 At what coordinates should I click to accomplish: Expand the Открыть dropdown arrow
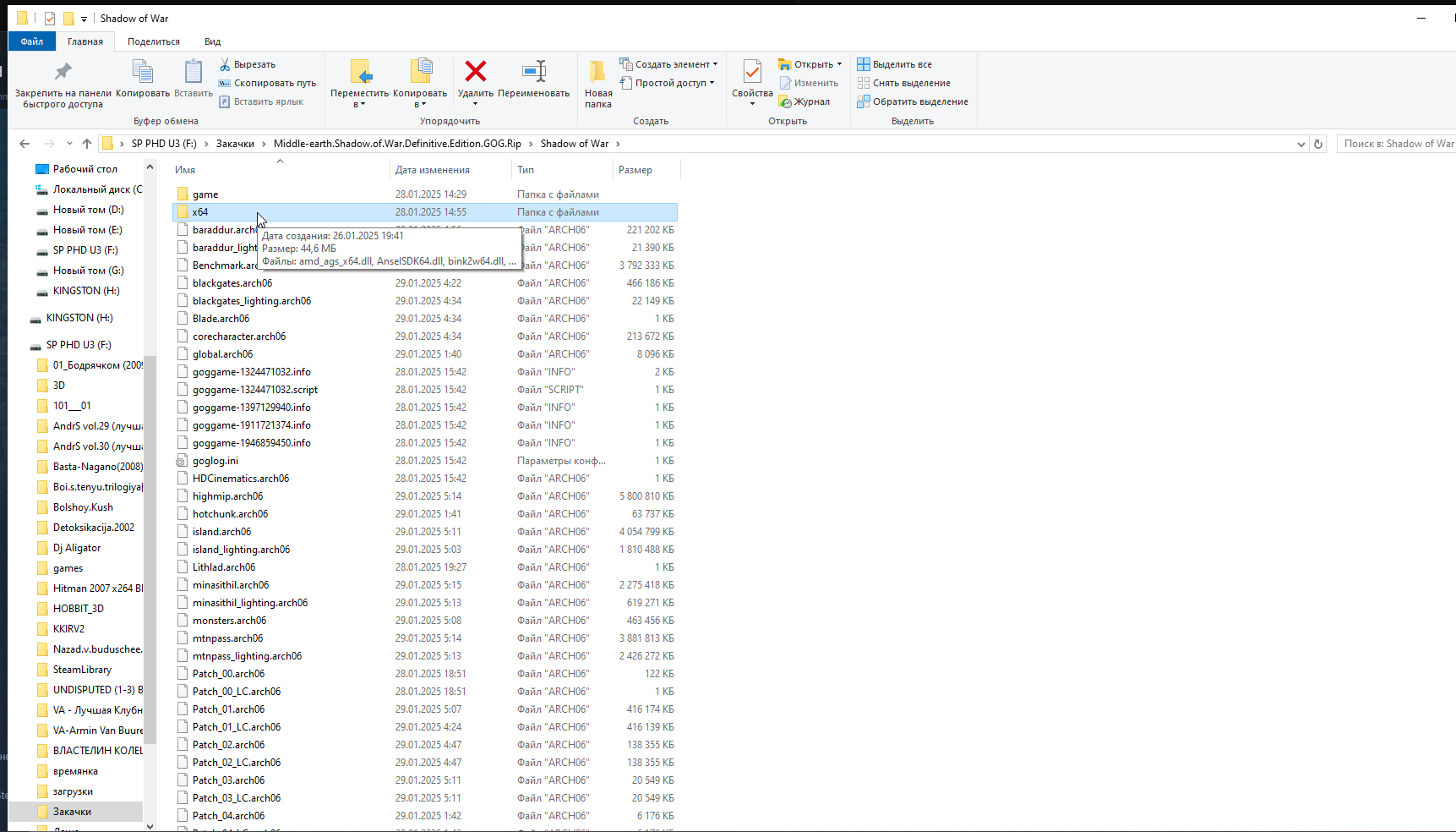[x=839, y=64]
